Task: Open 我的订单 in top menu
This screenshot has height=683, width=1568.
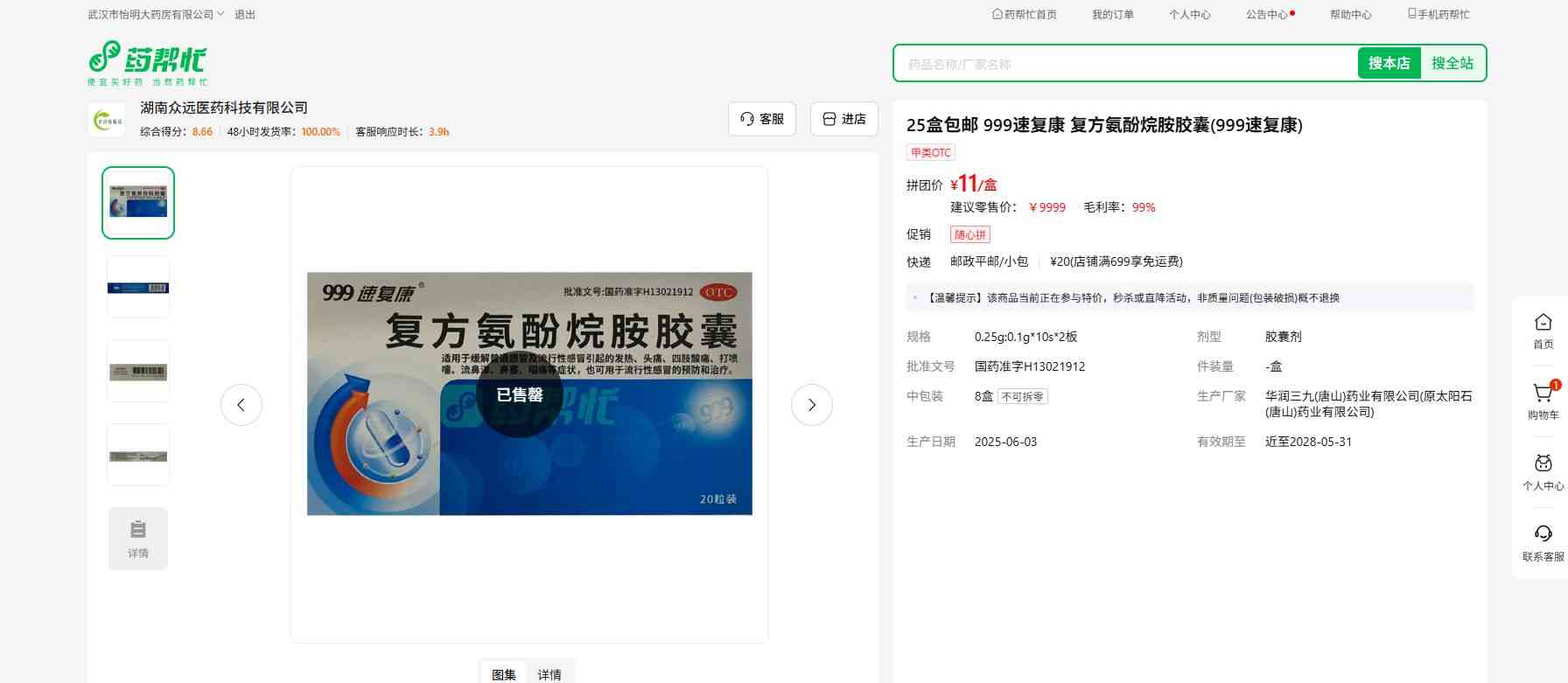Action: click(1112, 15)
